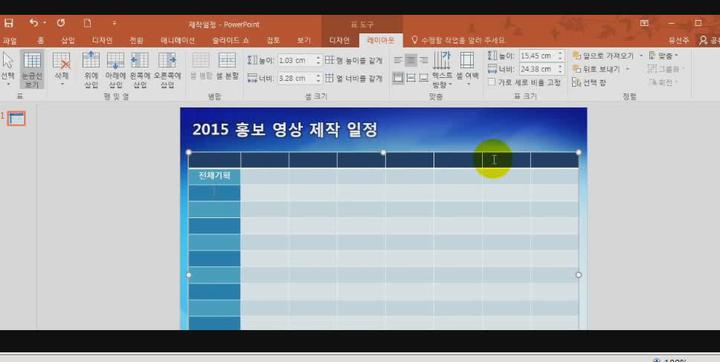
Task: Open the 뒤로 보내기 dropdown arrow
Action: point(628,69)
